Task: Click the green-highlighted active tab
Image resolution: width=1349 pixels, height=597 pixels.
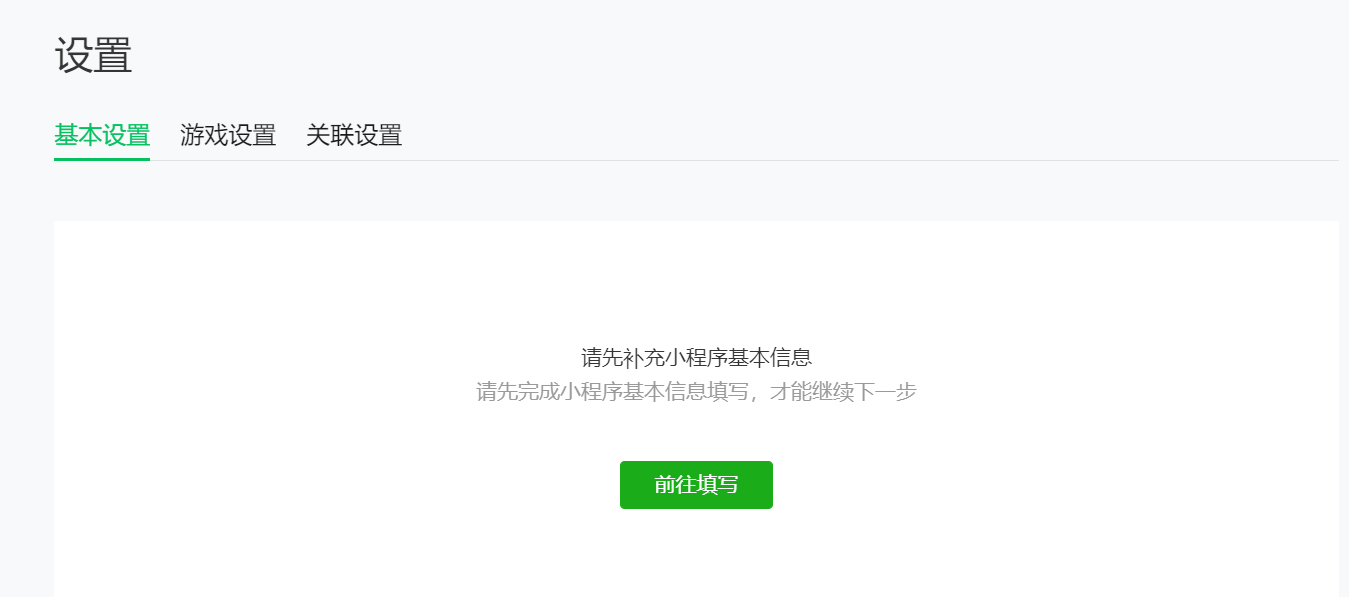Action: 102,135
